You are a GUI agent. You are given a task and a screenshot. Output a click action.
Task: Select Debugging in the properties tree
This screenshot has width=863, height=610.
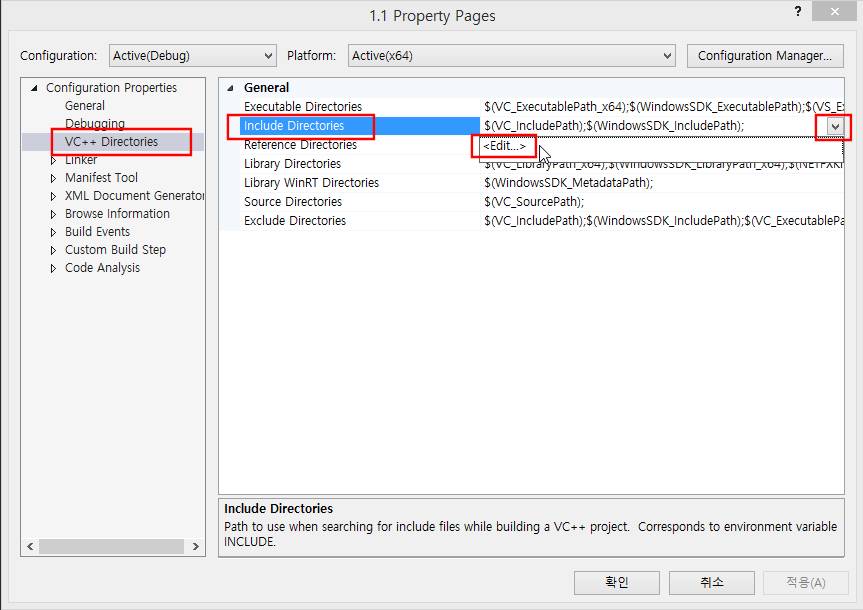tap(95, 124)
